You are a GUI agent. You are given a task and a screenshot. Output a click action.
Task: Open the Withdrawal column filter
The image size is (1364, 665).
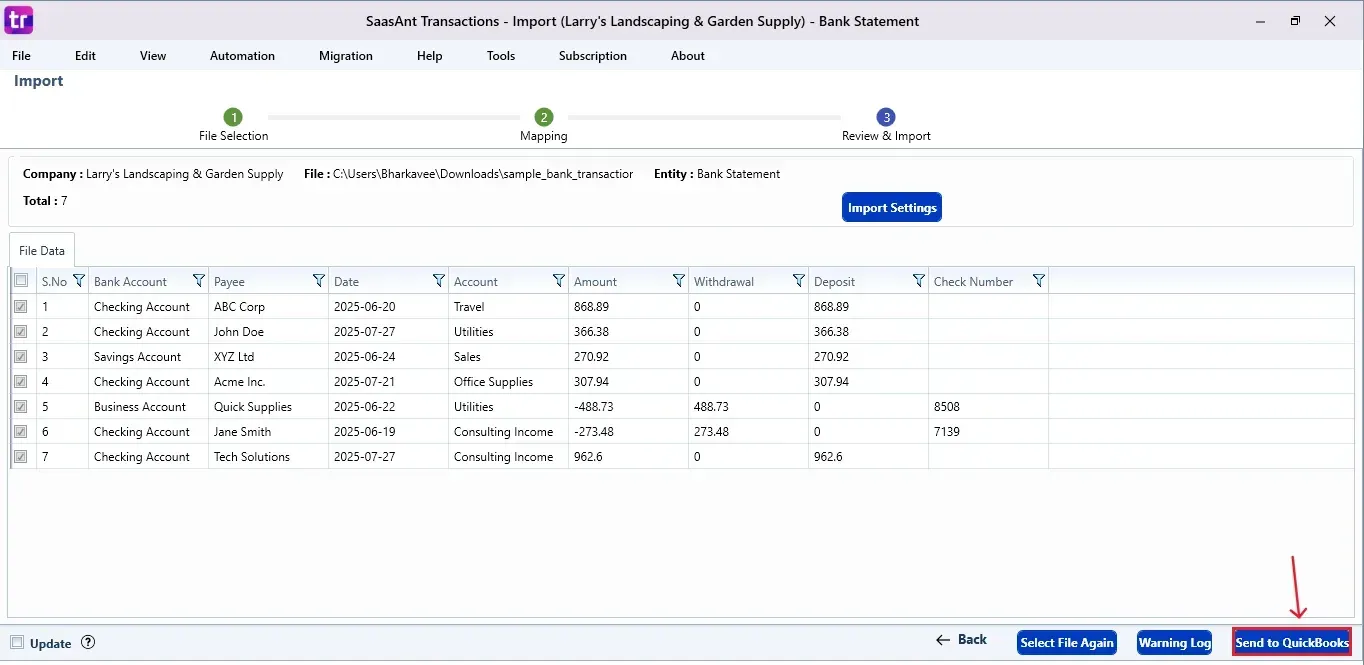[x=799, y=281]
